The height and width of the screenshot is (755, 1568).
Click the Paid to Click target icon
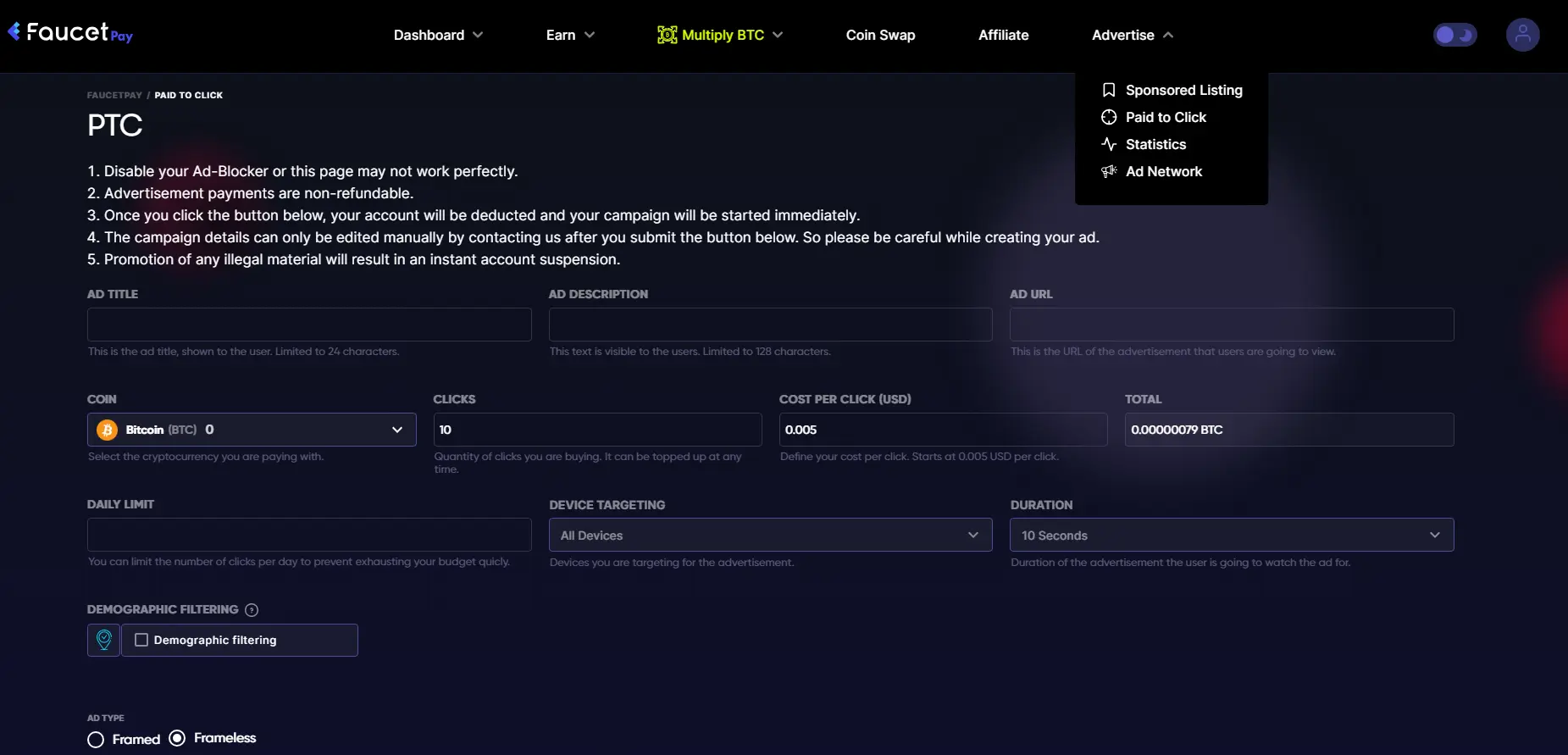click(x=1108, y=117)
